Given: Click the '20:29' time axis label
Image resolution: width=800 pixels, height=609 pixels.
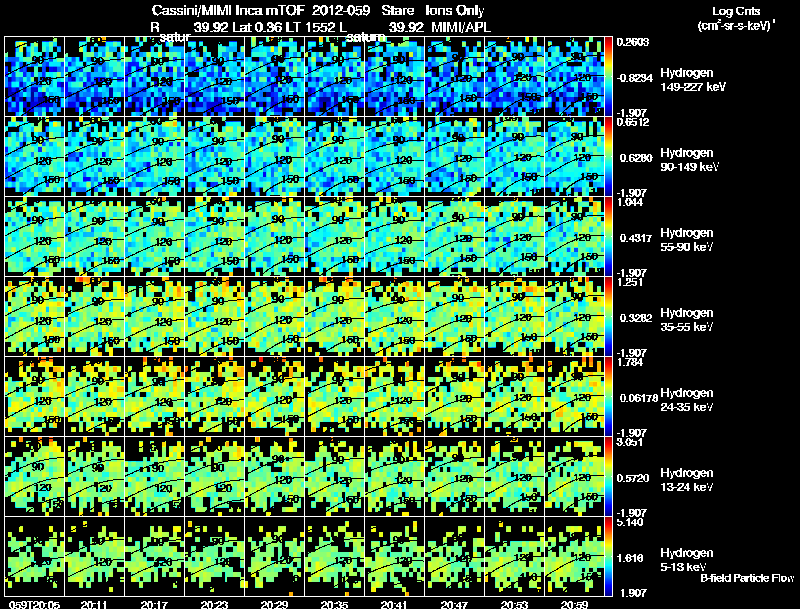Looking at the screenshot, I should (x=274, y=604).
